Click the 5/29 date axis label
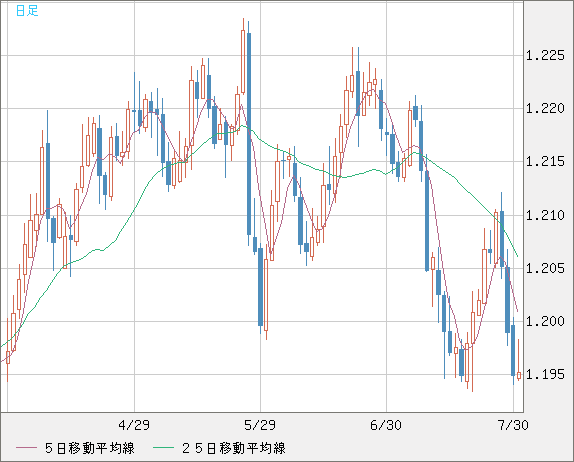 pyautogui.click(x=260, y=425)
